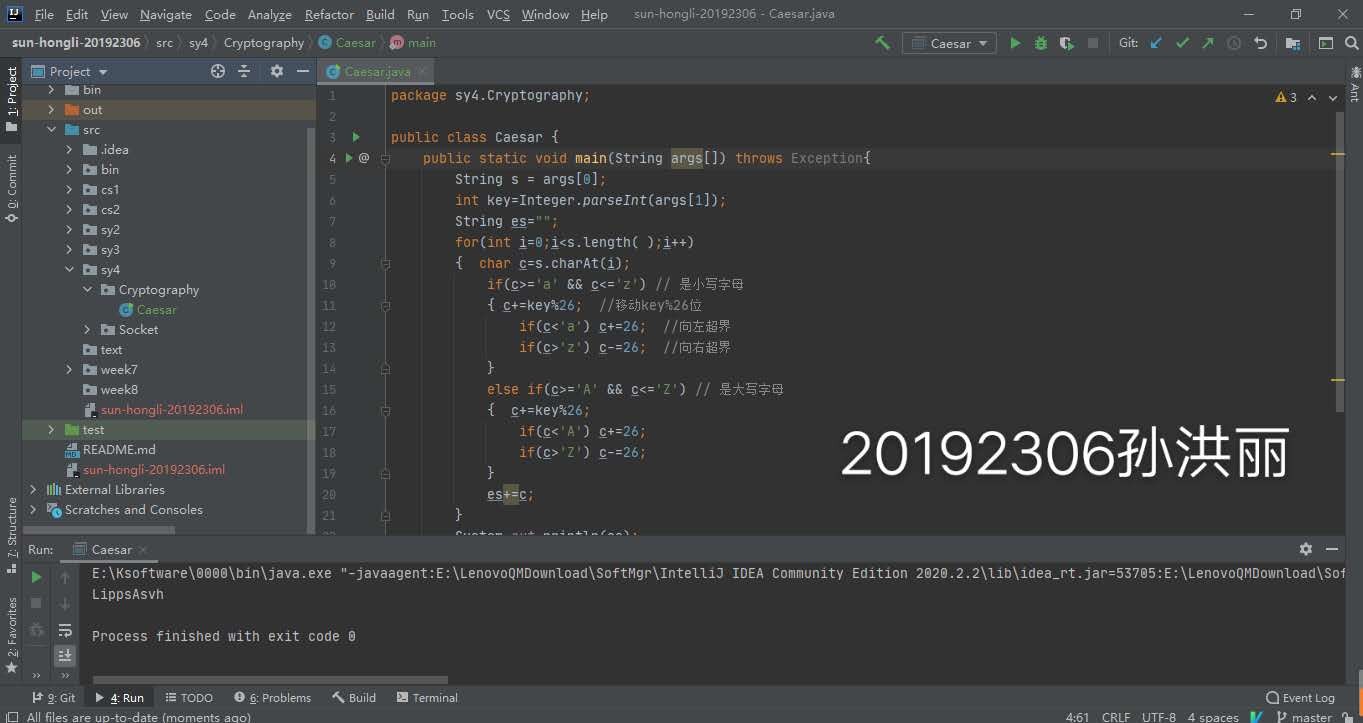Close the Caesar.java editor tab

pos(423,72)
